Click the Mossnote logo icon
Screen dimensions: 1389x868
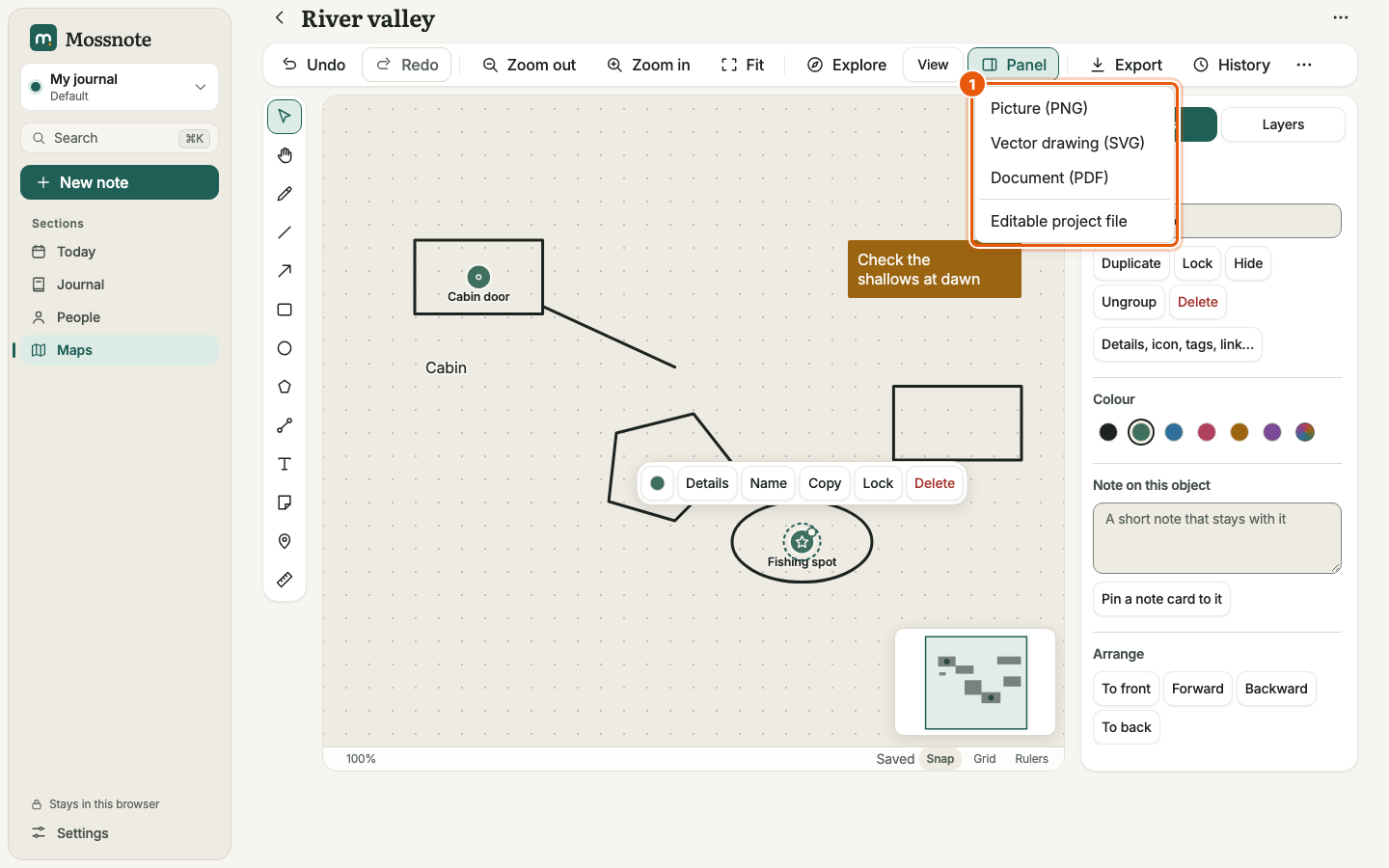tap(43, 38)
